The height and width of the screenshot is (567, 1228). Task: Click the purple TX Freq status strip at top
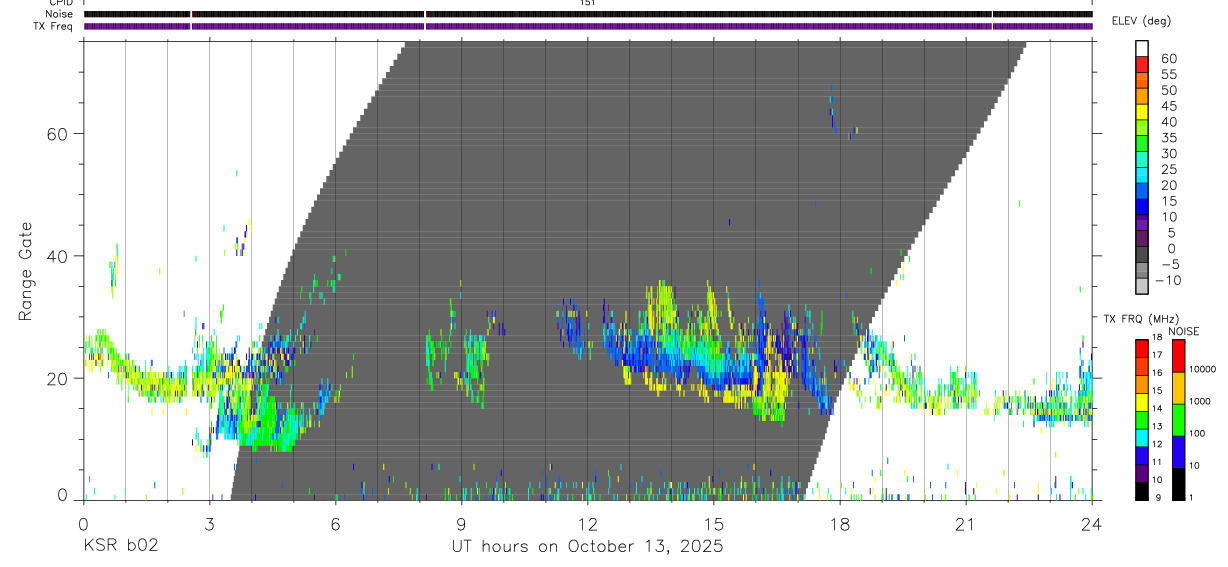pyautogui.click(x=588, y=26)
